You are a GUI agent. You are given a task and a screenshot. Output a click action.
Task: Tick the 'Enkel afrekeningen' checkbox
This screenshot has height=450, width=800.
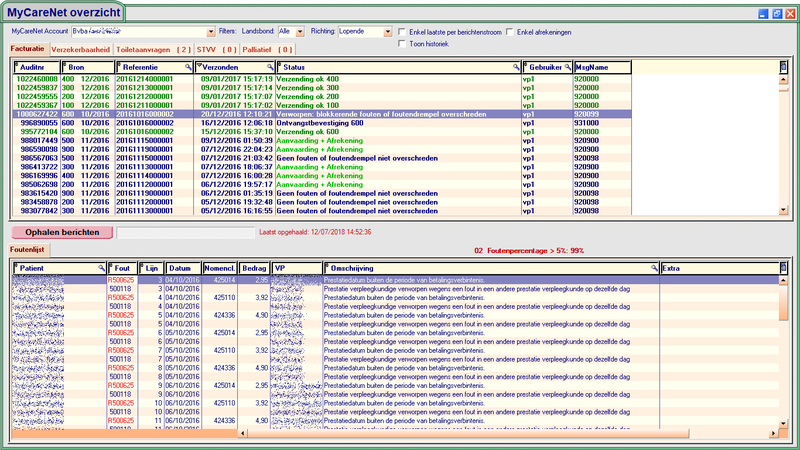(x=510, y=32)
